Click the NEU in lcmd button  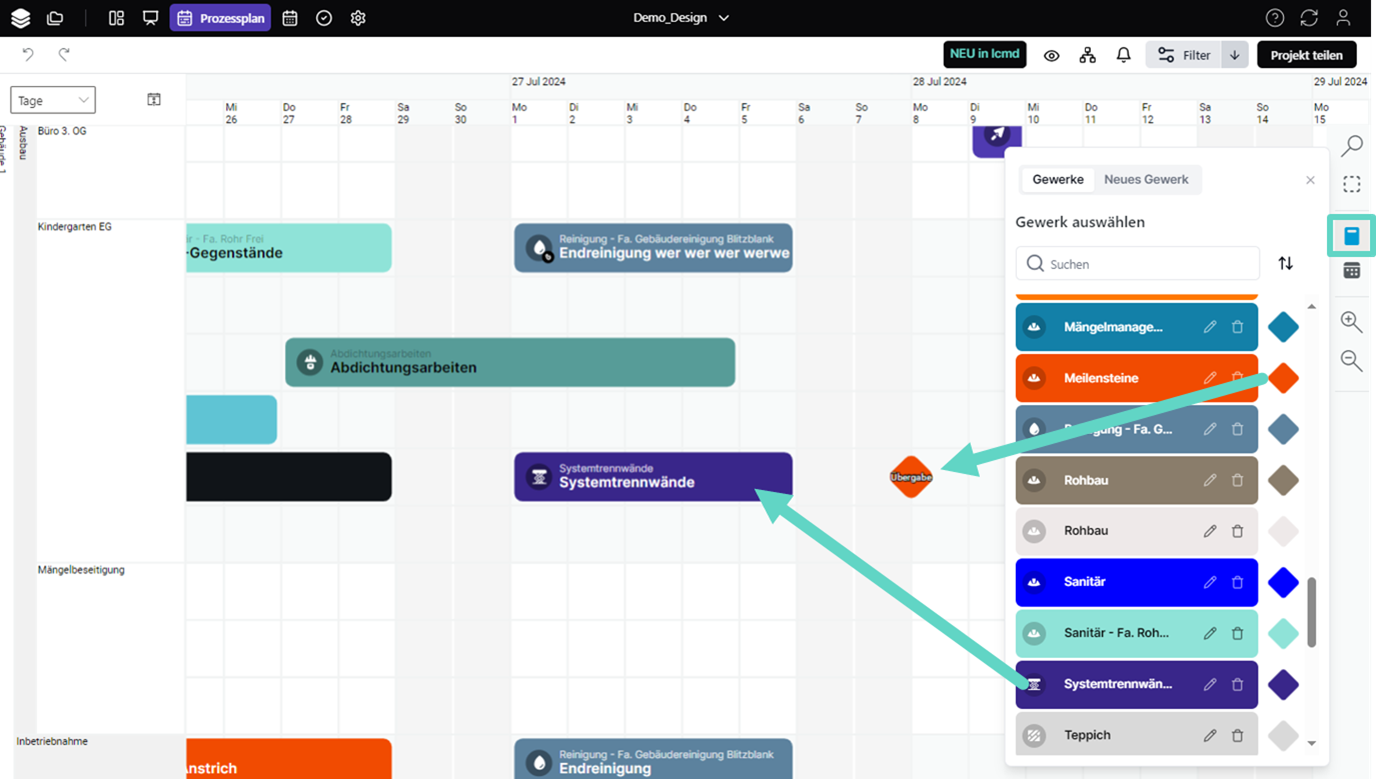pyautogui.click(x=984, y=54)
